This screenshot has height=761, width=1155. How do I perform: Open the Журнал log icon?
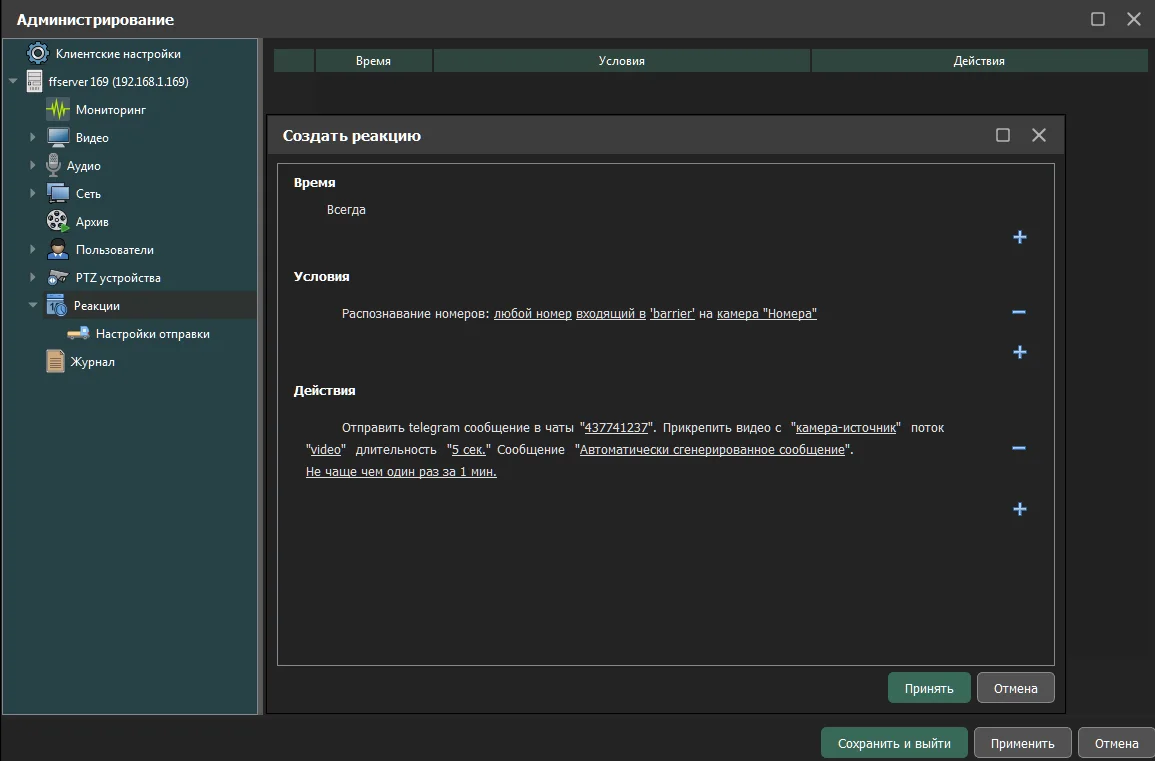coord(56,362)
